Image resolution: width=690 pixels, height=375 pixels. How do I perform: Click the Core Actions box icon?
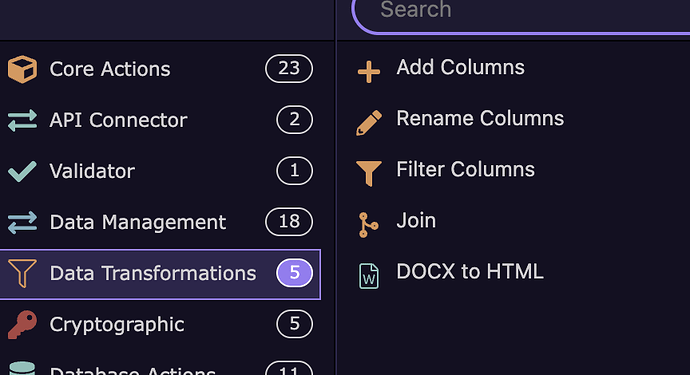22,69
